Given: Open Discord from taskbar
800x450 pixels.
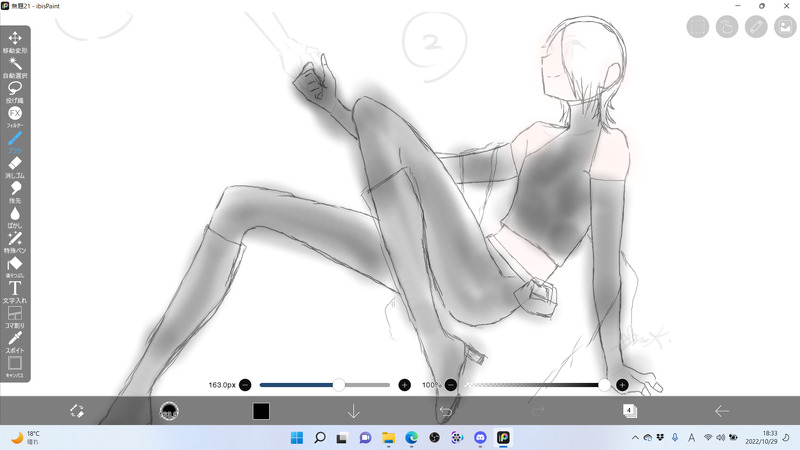Looking at the screenshot, I should pos(480,438).
